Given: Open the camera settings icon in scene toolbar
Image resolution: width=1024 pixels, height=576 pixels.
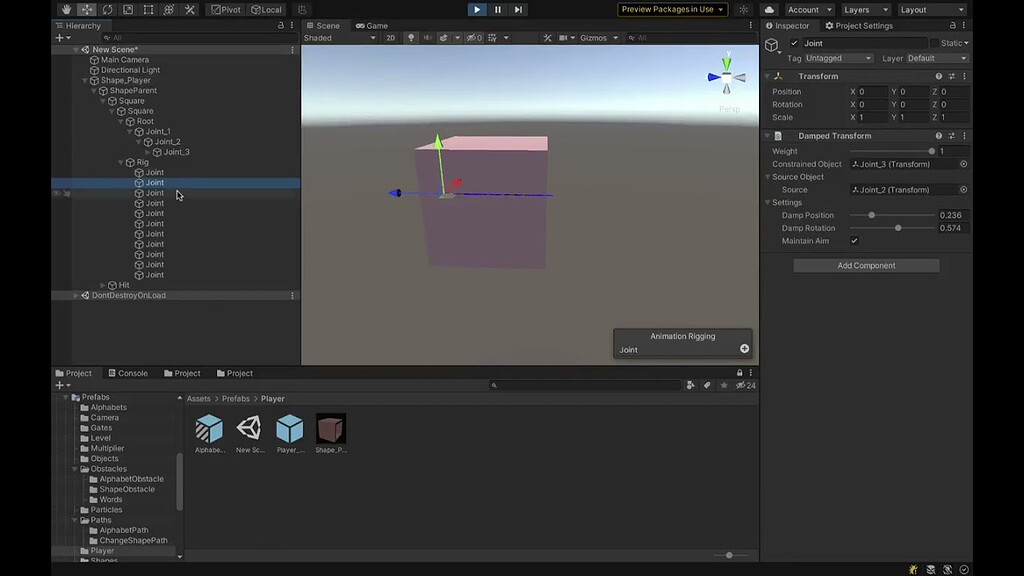Looking at the screenshot, I should (562, 37).
